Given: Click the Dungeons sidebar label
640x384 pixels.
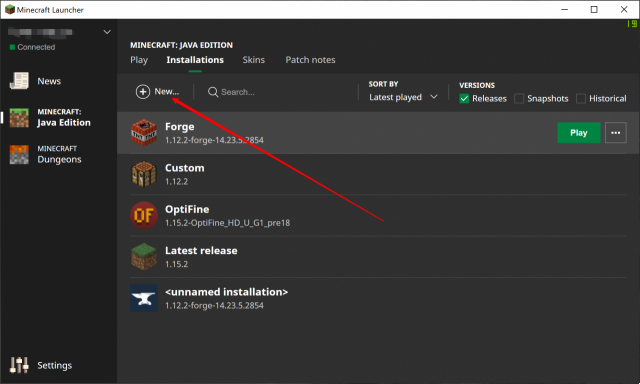Looking at the screenshot, I should (59, 160).
